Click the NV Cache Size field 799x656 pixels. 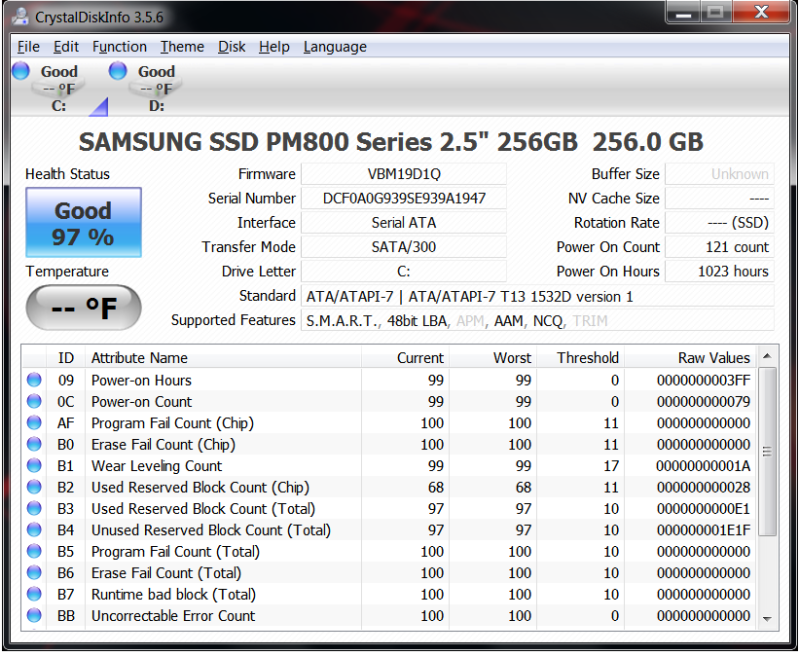click(x=720, y=198)
